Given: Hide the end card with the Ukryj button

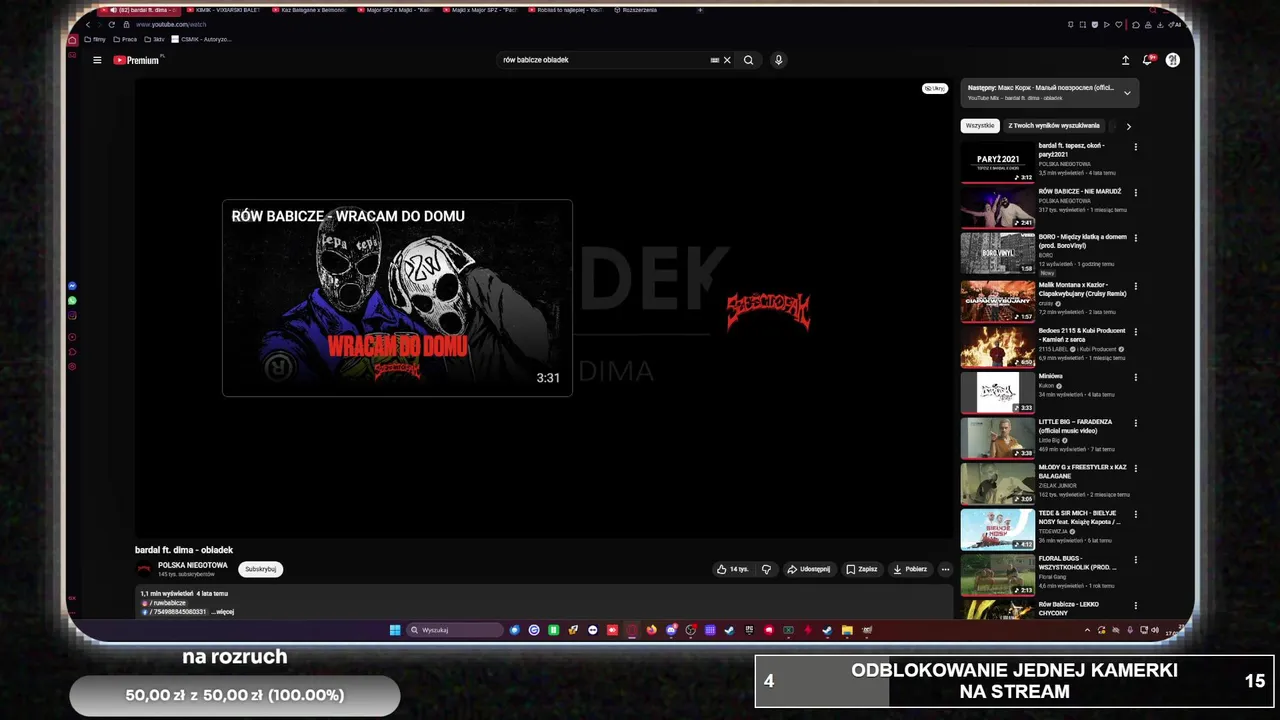Looking at the screenshot, I should point(934,89).
